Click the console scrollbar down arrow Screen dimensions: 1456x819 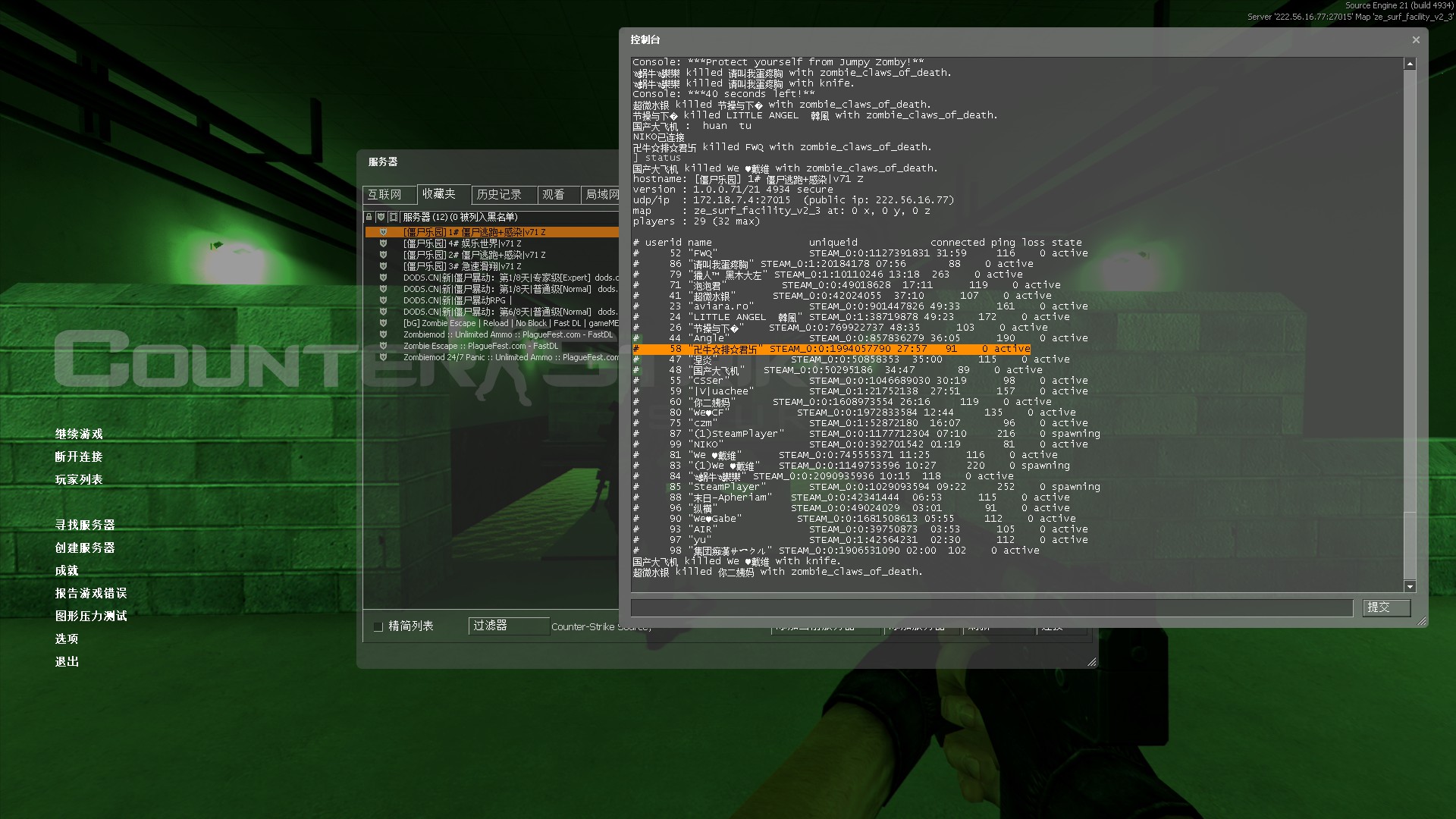(1410, 586)
